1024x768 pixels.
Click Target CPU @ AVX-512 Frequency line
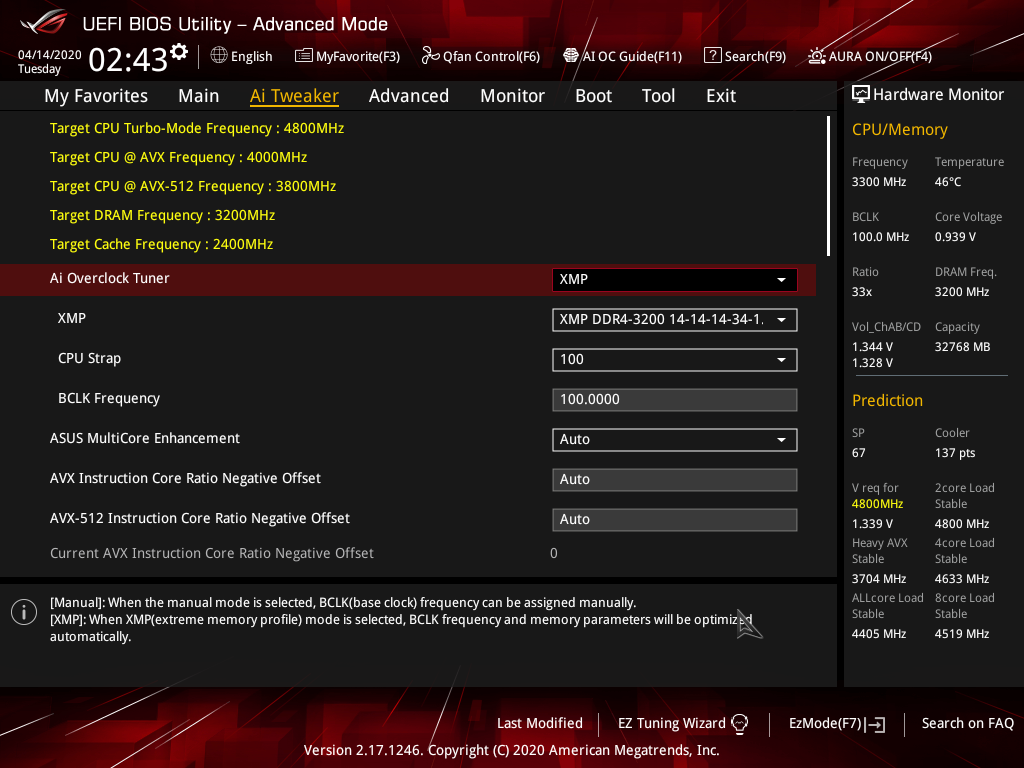(193, 186)
